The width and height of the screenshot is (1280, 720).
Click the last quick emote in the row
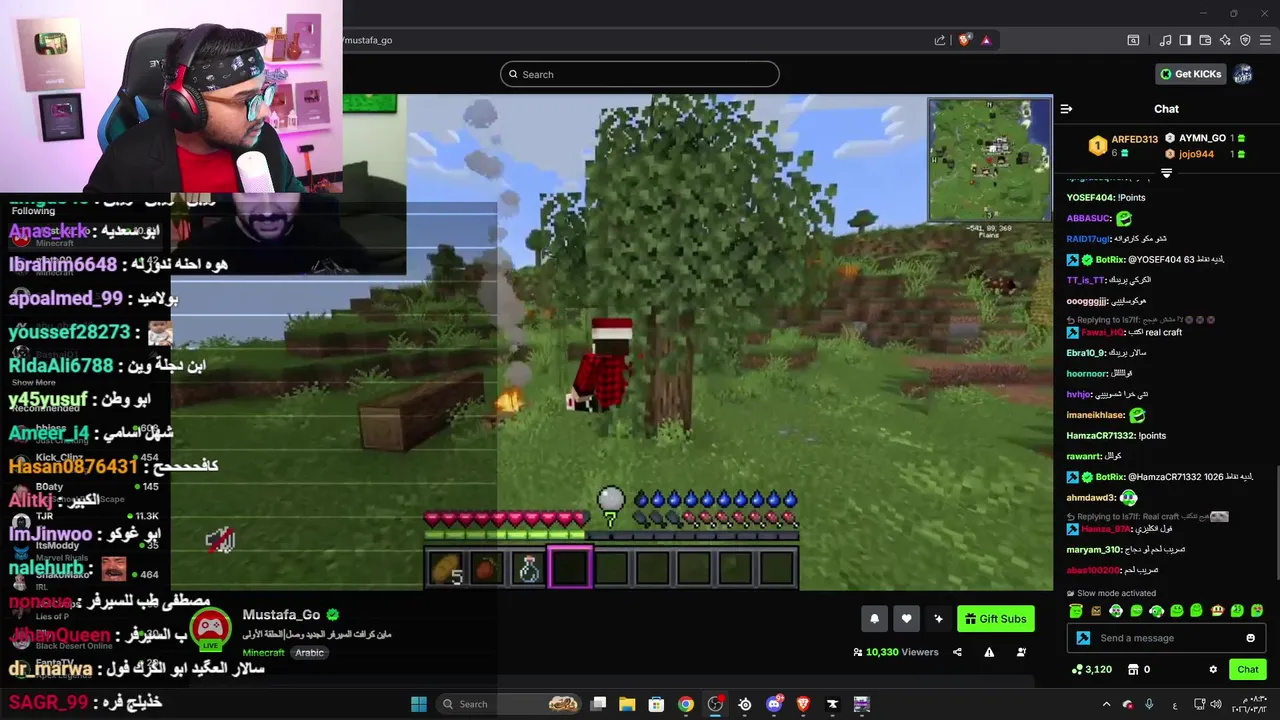[x=1257, y=611]
